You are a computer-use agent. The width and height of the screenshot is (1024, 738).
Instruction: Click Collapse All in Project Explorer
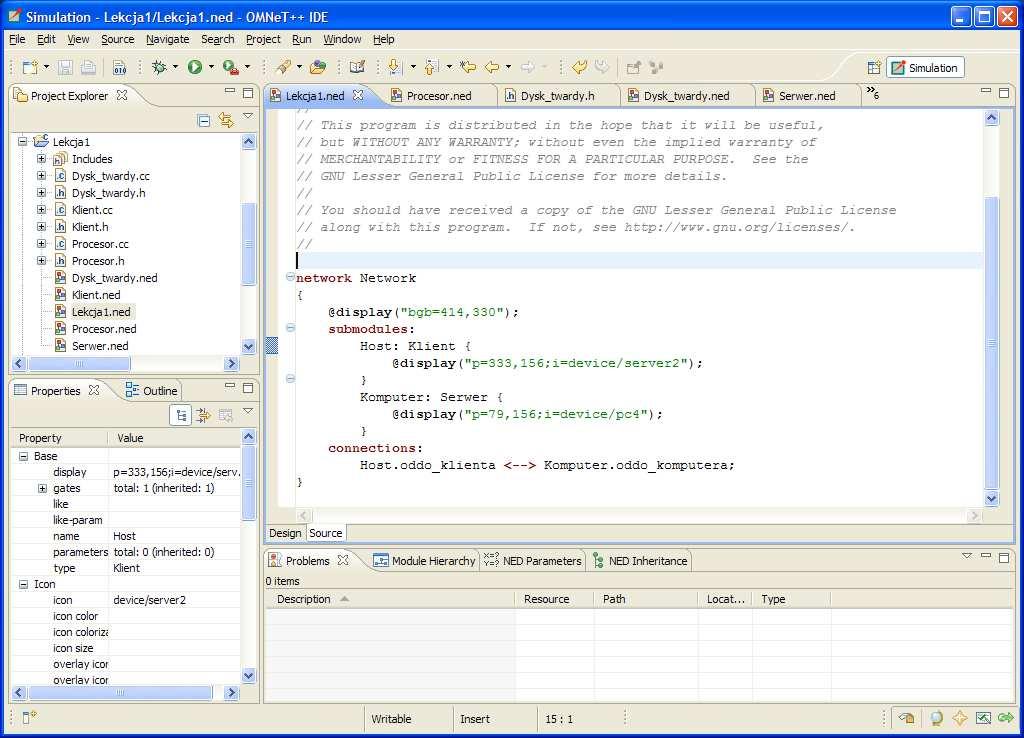coord(204,121)
